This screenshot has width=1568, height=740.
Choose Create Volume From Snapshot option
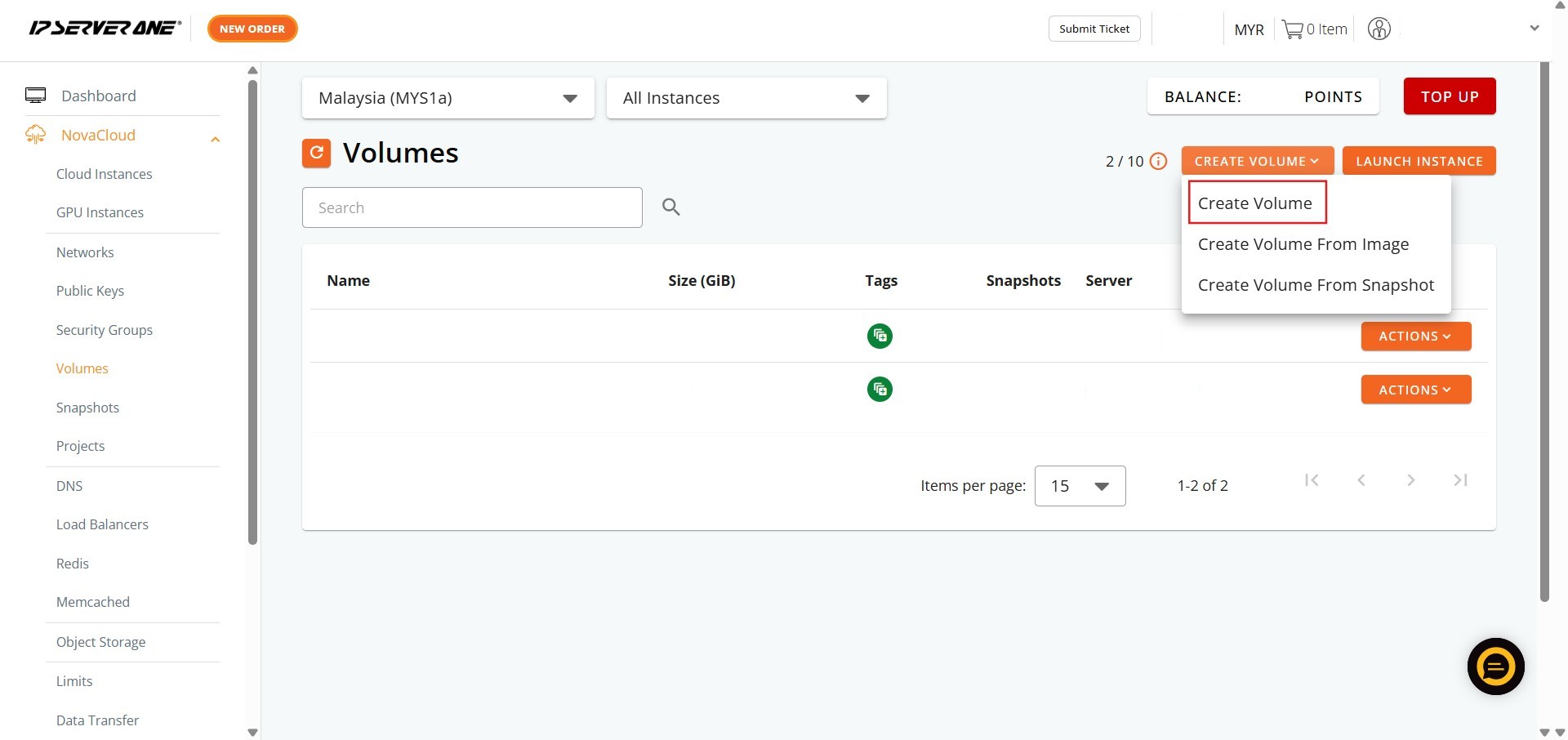1315,285
